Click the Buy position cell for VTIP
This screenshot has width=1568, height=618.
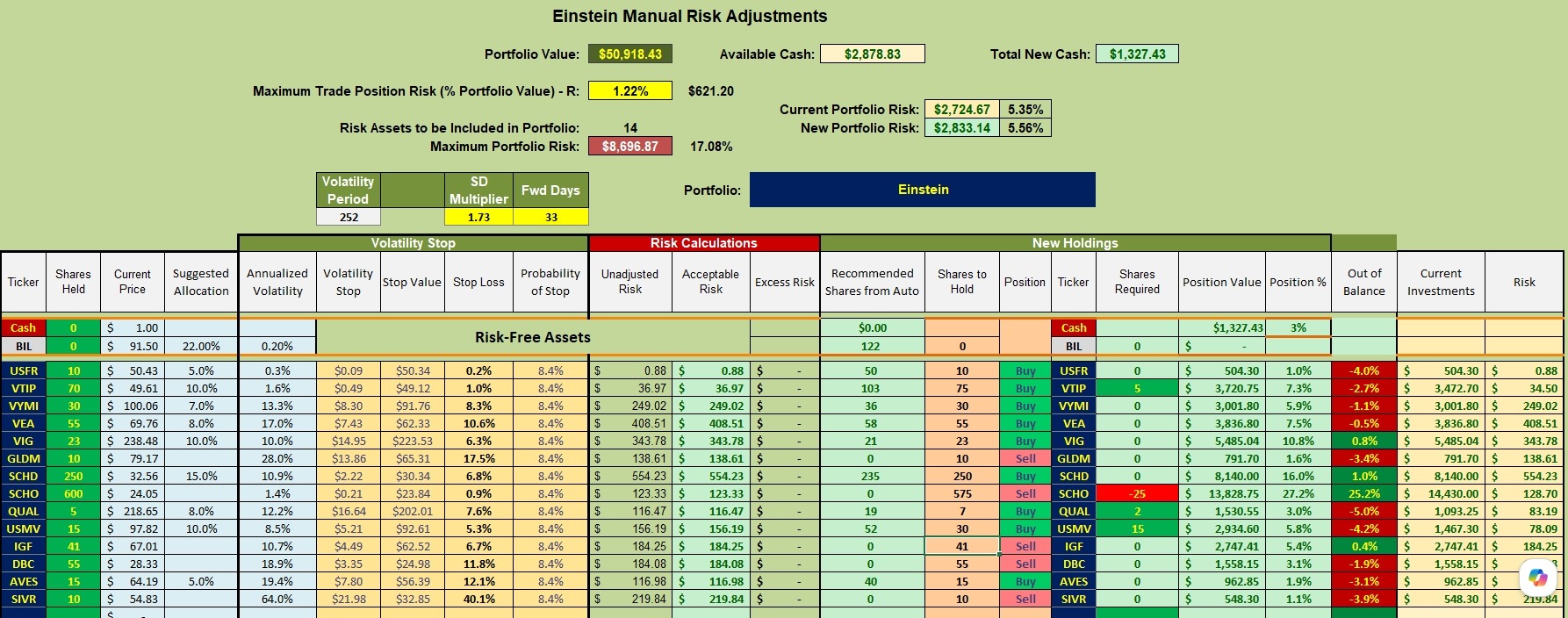(1025, 388)
